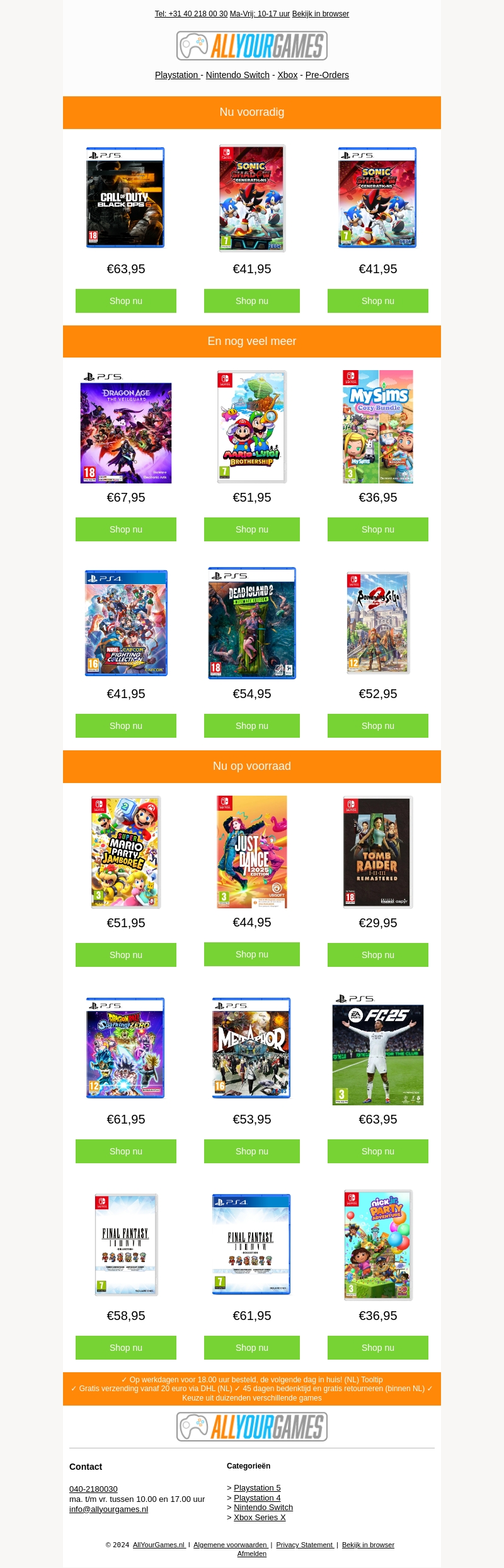Image resolution: width=504 pixels, height=1568 pixels.
Task: Open the Bekijk in browser link at top
Action: (321, 14)
